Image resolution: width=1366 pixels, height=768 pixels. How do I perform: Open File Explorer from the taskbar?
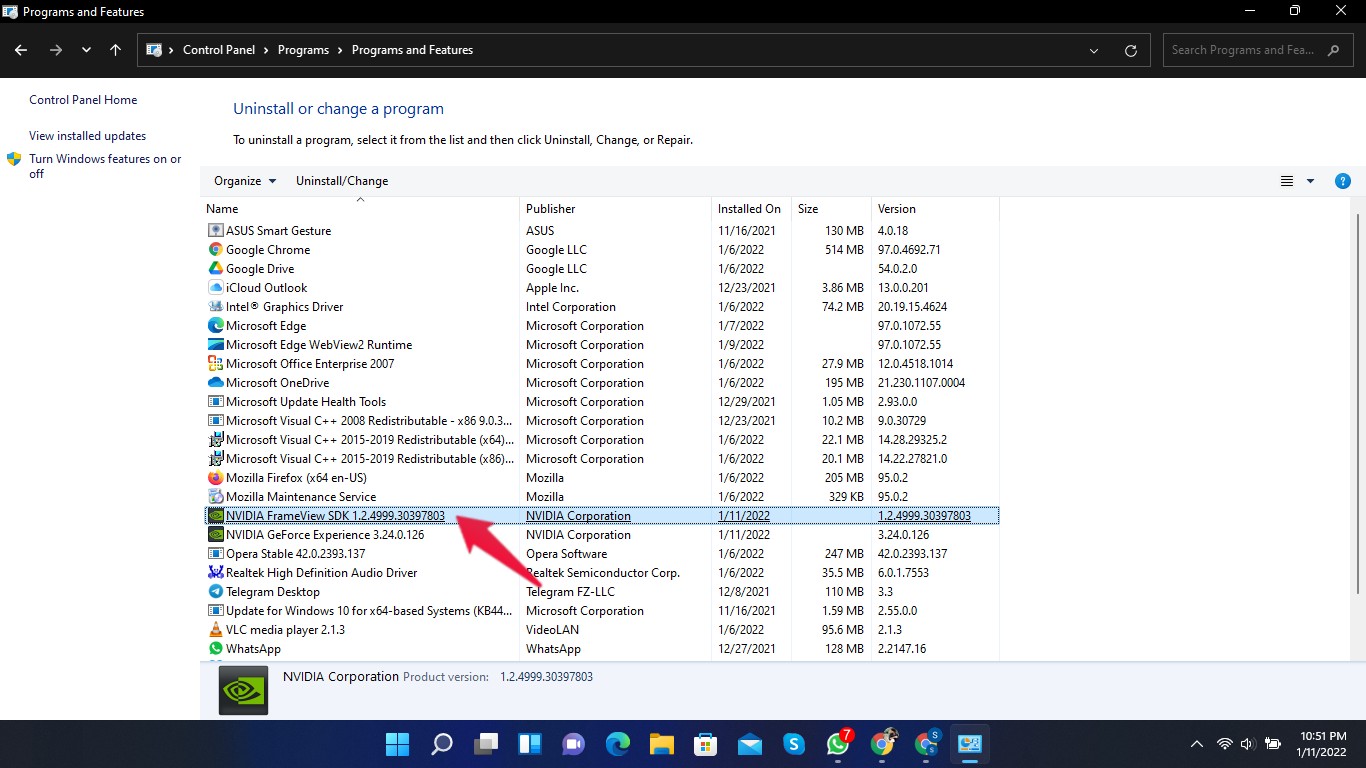click(662, 744)
